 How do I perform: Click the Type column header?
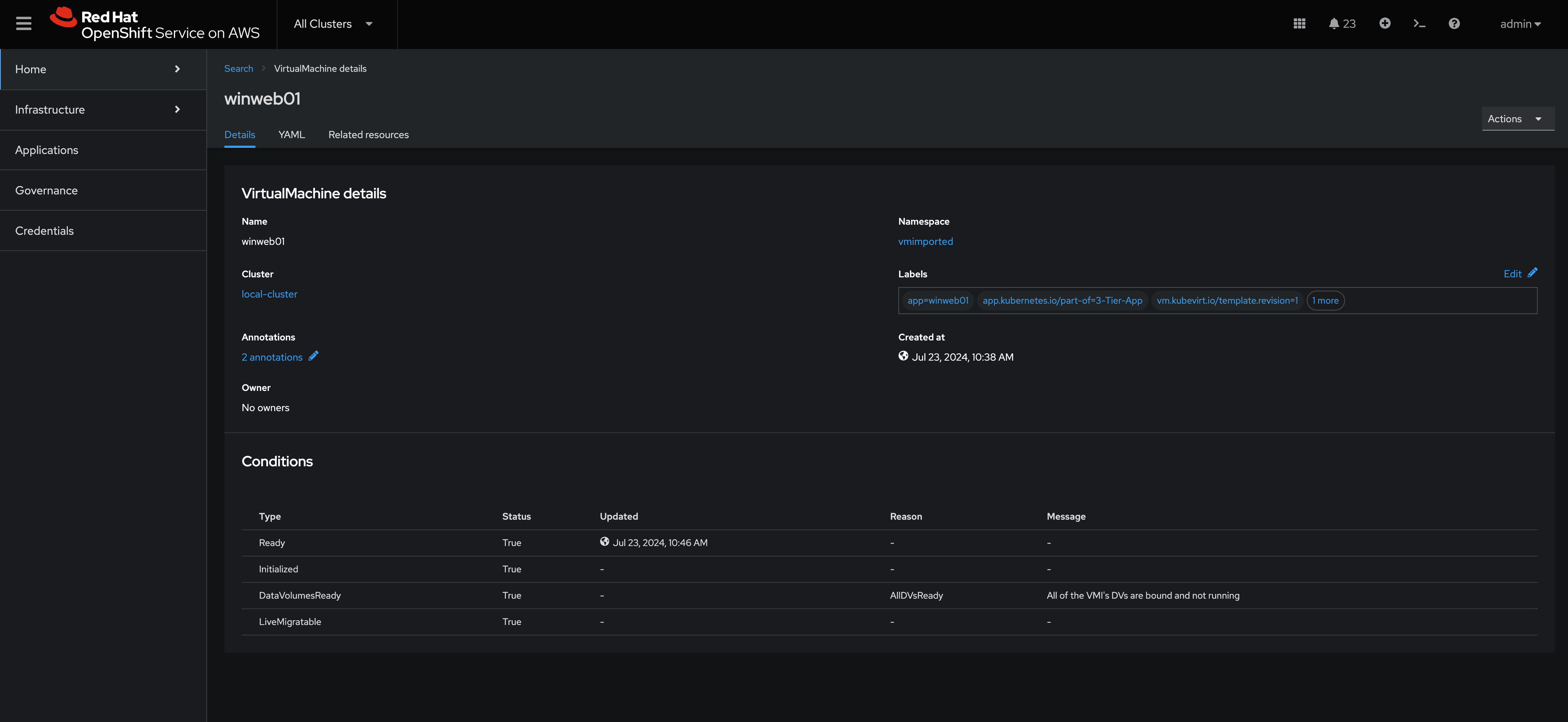[270, 516]
